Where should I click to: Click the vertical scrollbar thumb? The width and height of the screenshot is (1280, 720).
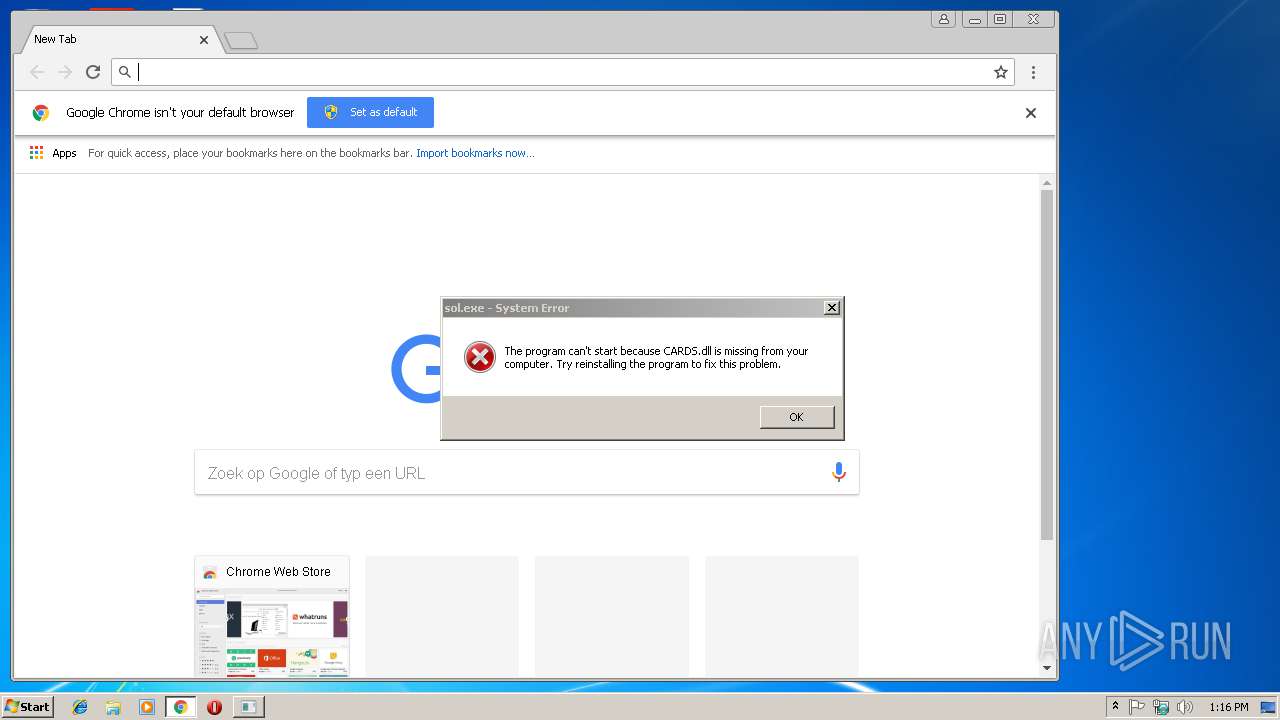click(1047, 365)
